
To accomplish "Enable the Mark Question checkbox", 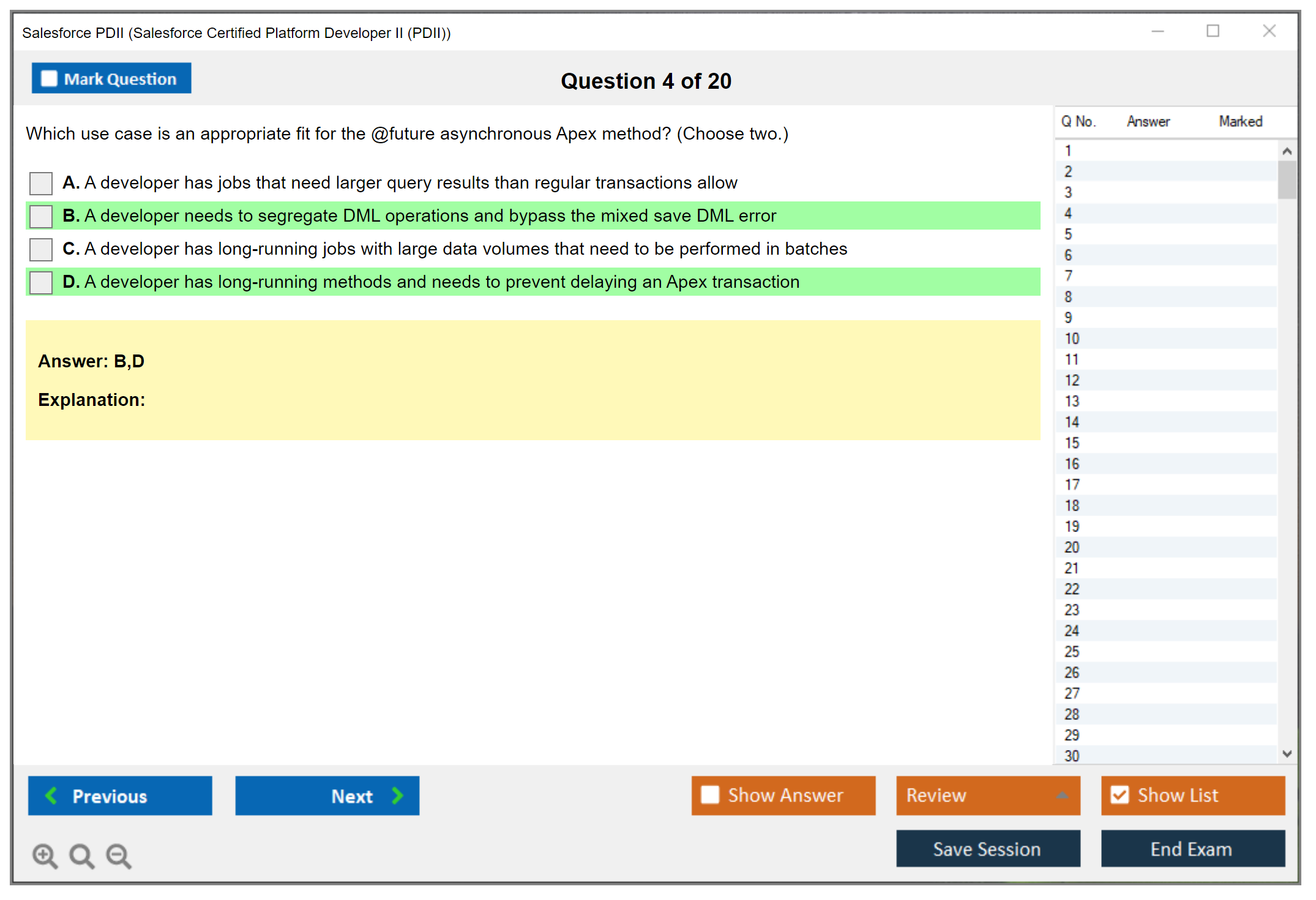I will (x=49, y=79).
